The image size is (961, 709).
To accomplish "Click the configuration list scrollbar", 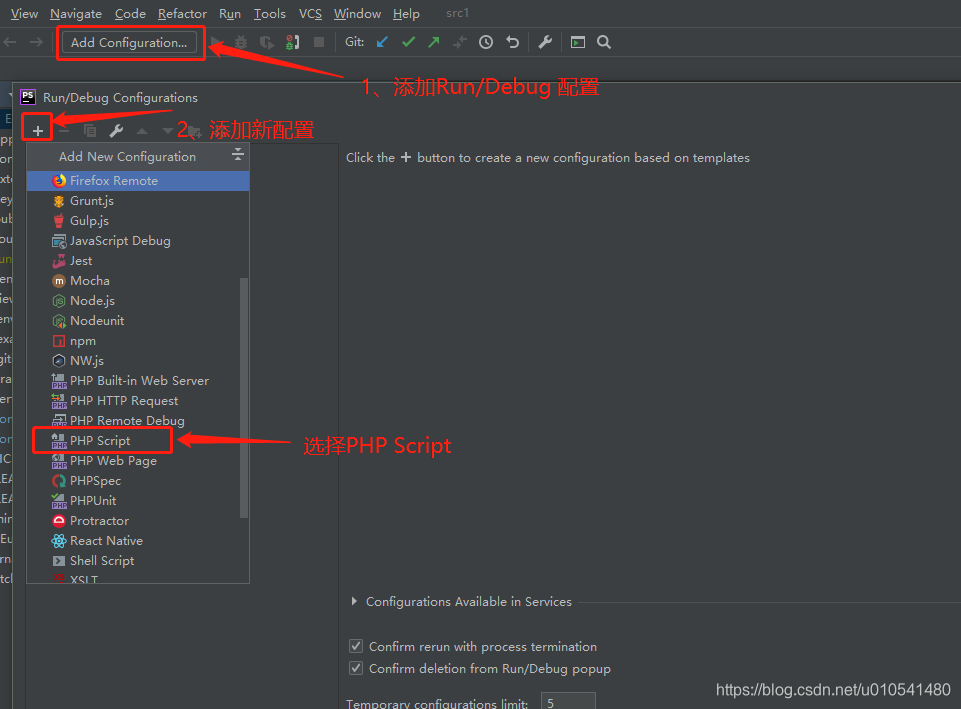I will pos(244,398).
